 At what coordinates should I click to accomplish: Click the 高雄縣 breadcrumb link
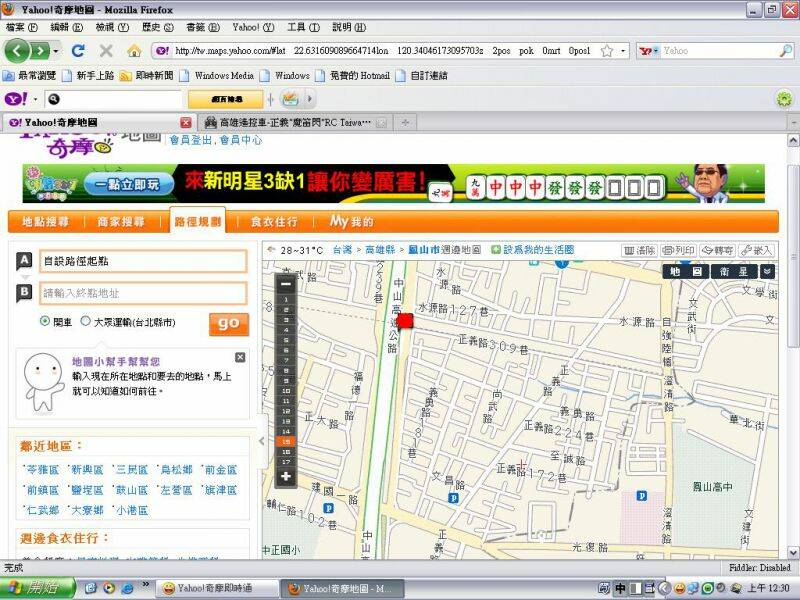click(x=380, y=249)
